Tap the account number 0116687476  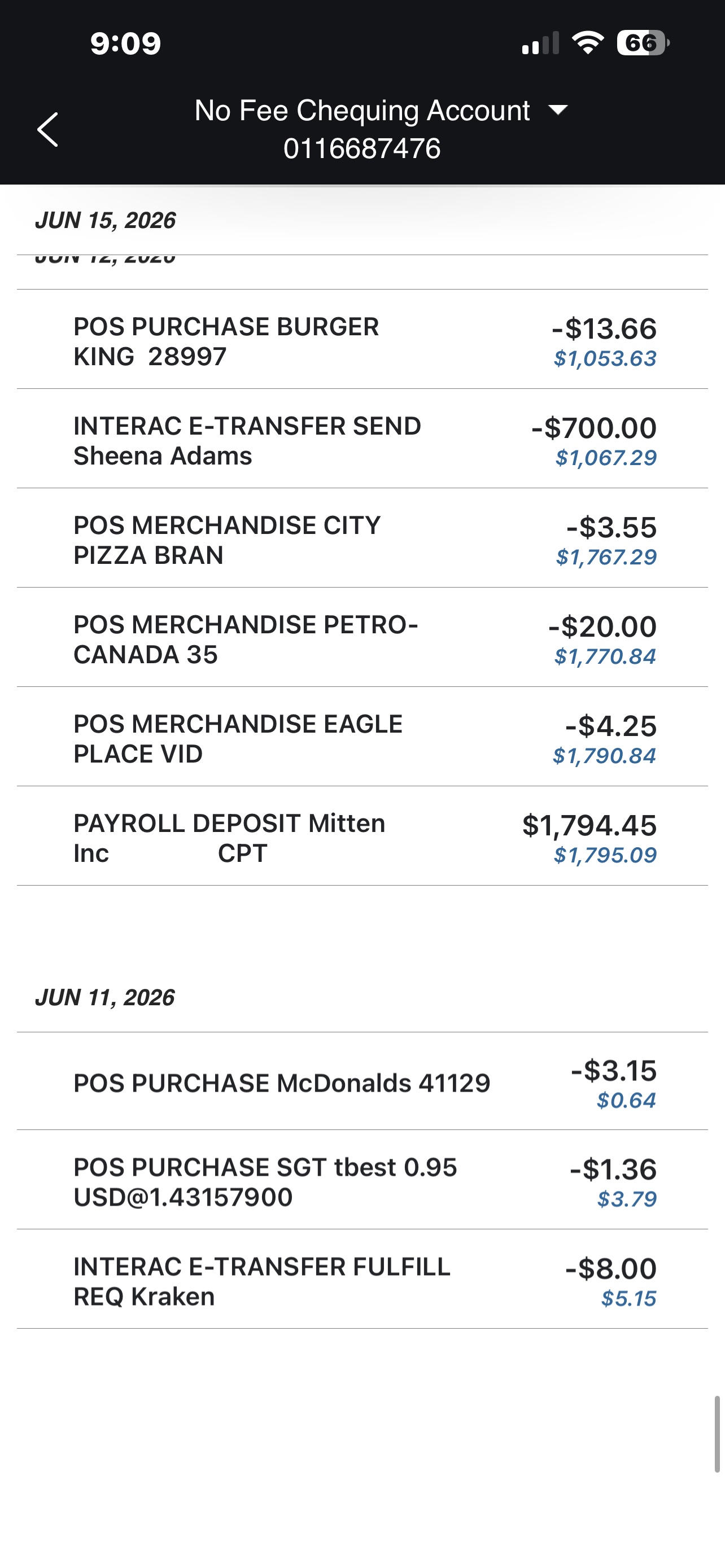(x=362, y=148)
